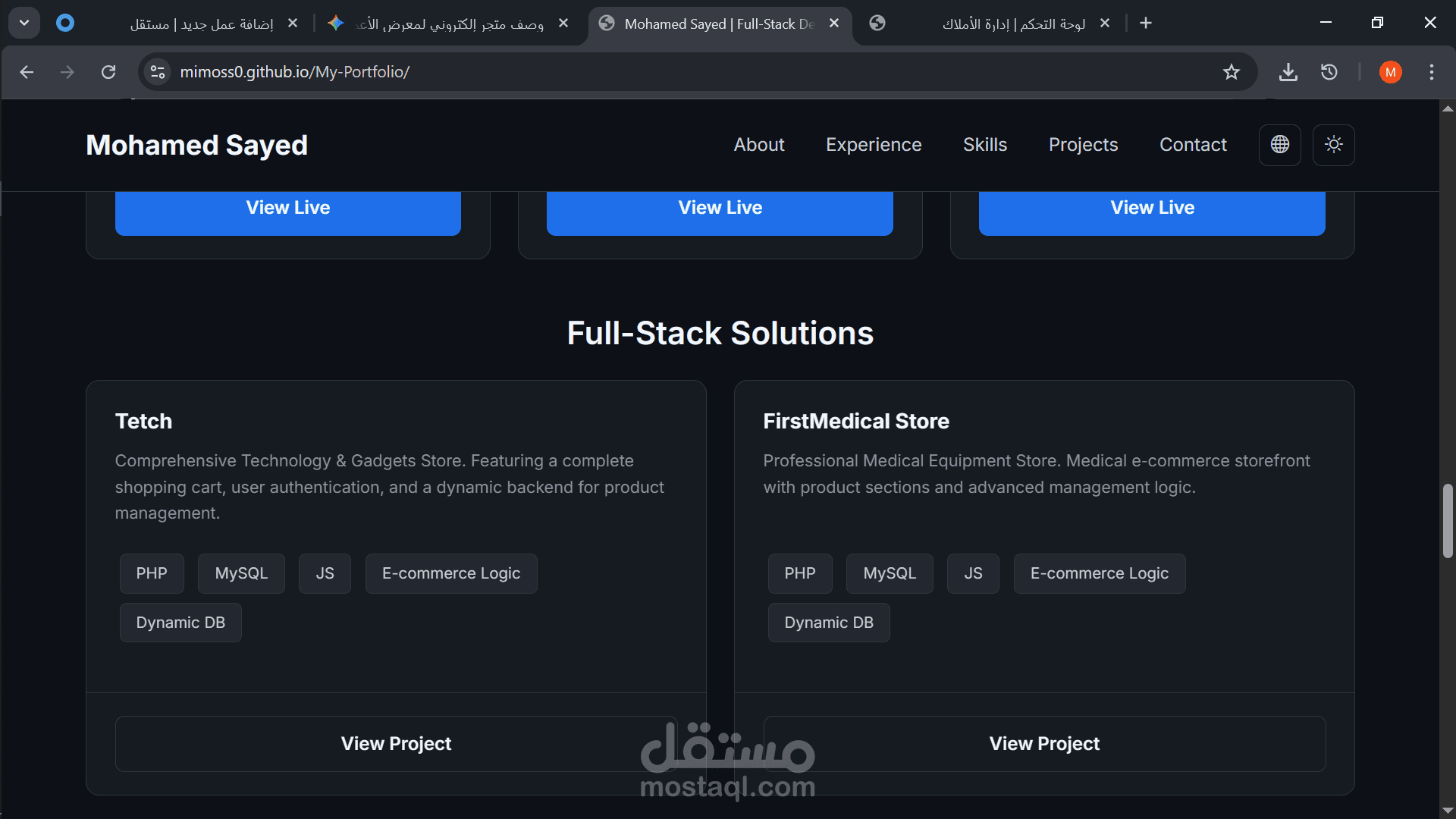
Task: Navigate to the Projects section
Action: pos(1083,145)
